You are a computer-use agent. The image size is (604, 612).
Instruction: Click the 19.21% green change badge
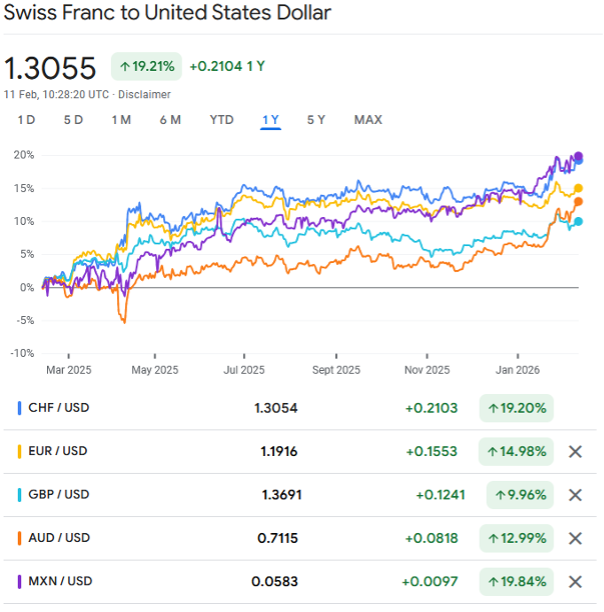(146, 66)
